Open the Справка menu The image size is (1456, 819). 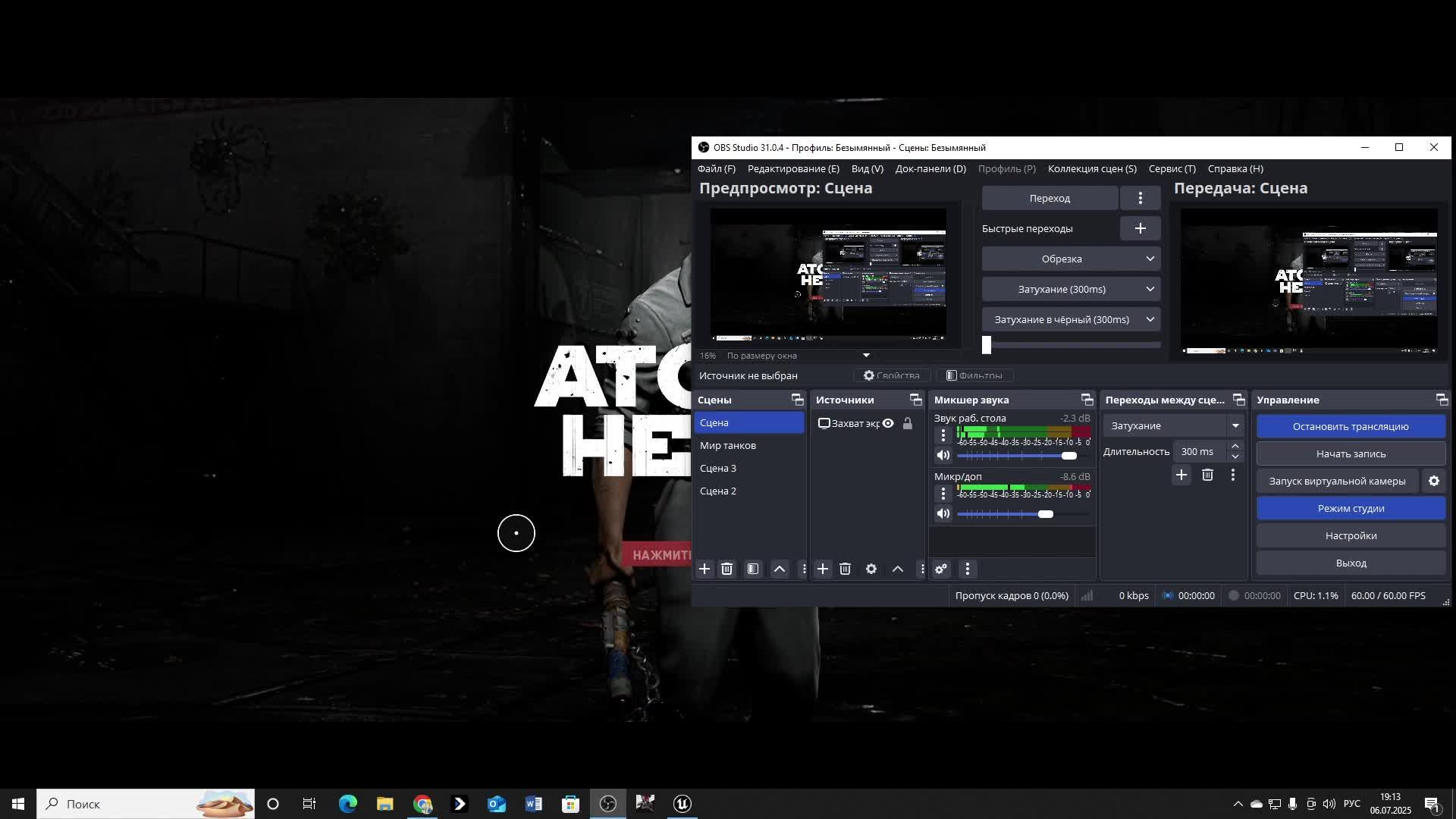coord(1235,168)
